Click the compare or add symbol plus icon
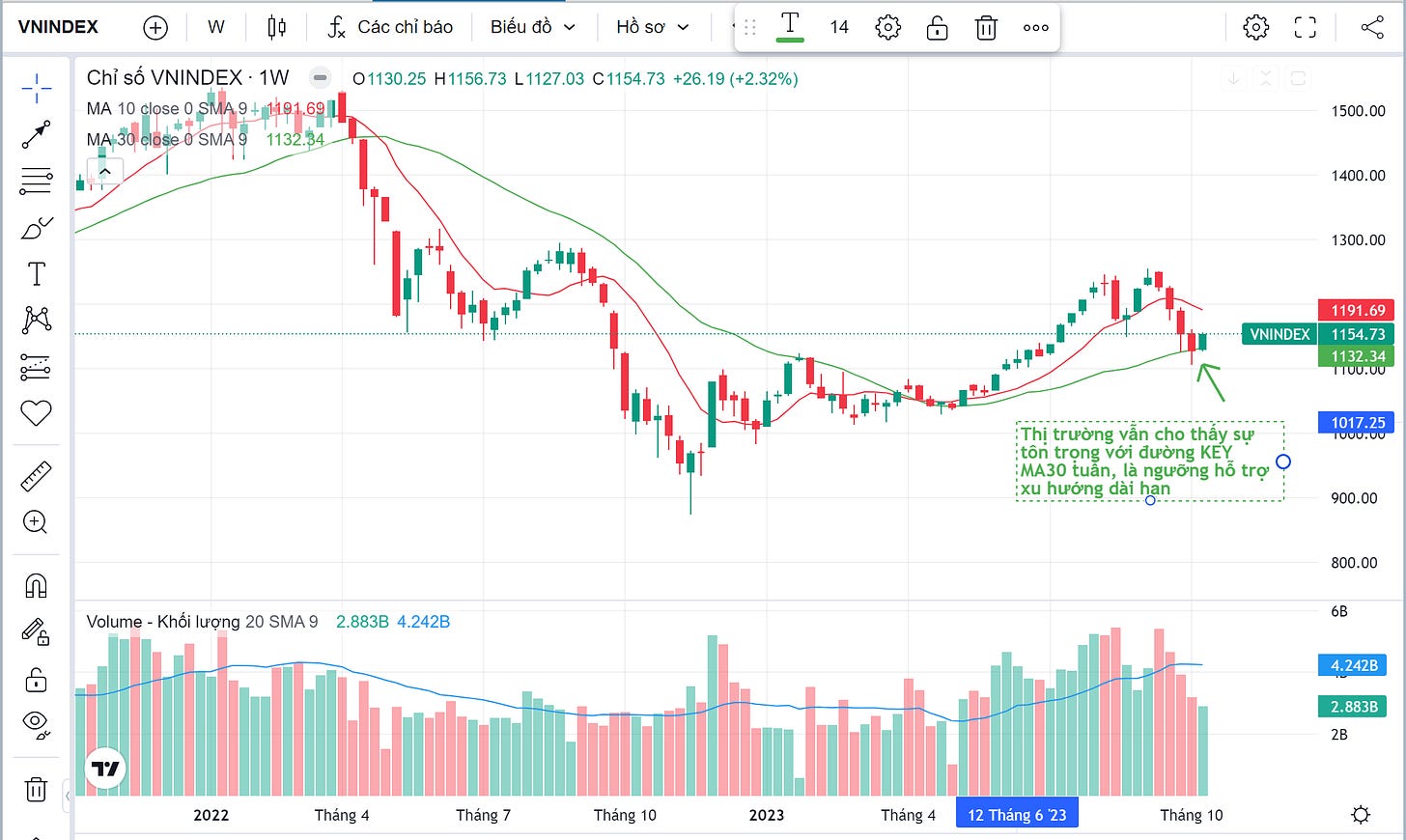 (x=155, y=27)
